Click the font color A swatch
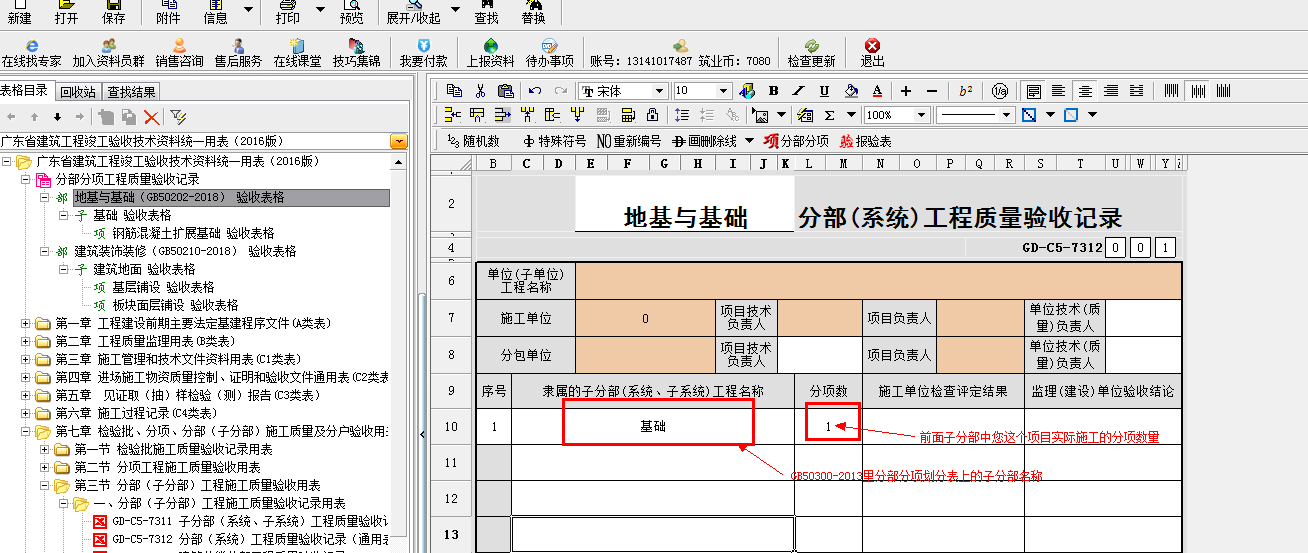 click(877, 91)
